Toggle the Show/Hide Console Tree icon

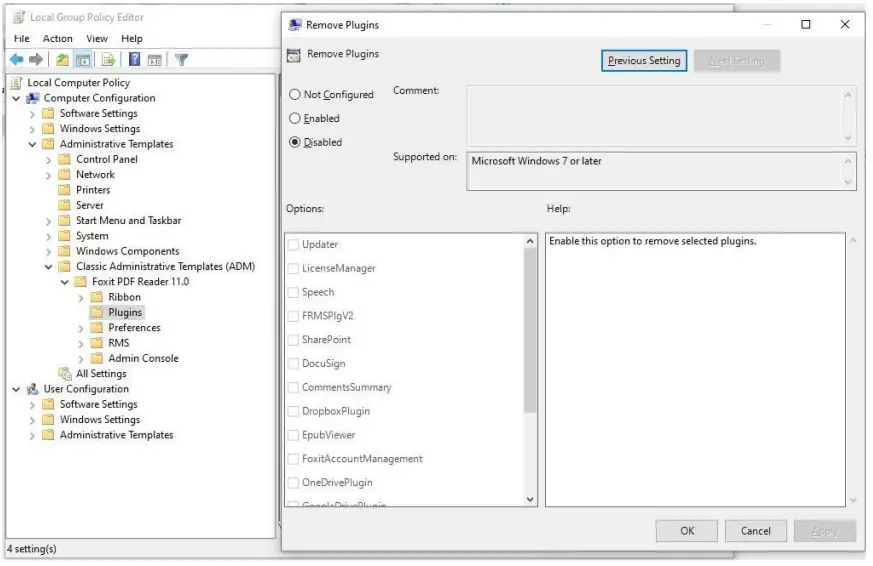[x=83, y=60]
